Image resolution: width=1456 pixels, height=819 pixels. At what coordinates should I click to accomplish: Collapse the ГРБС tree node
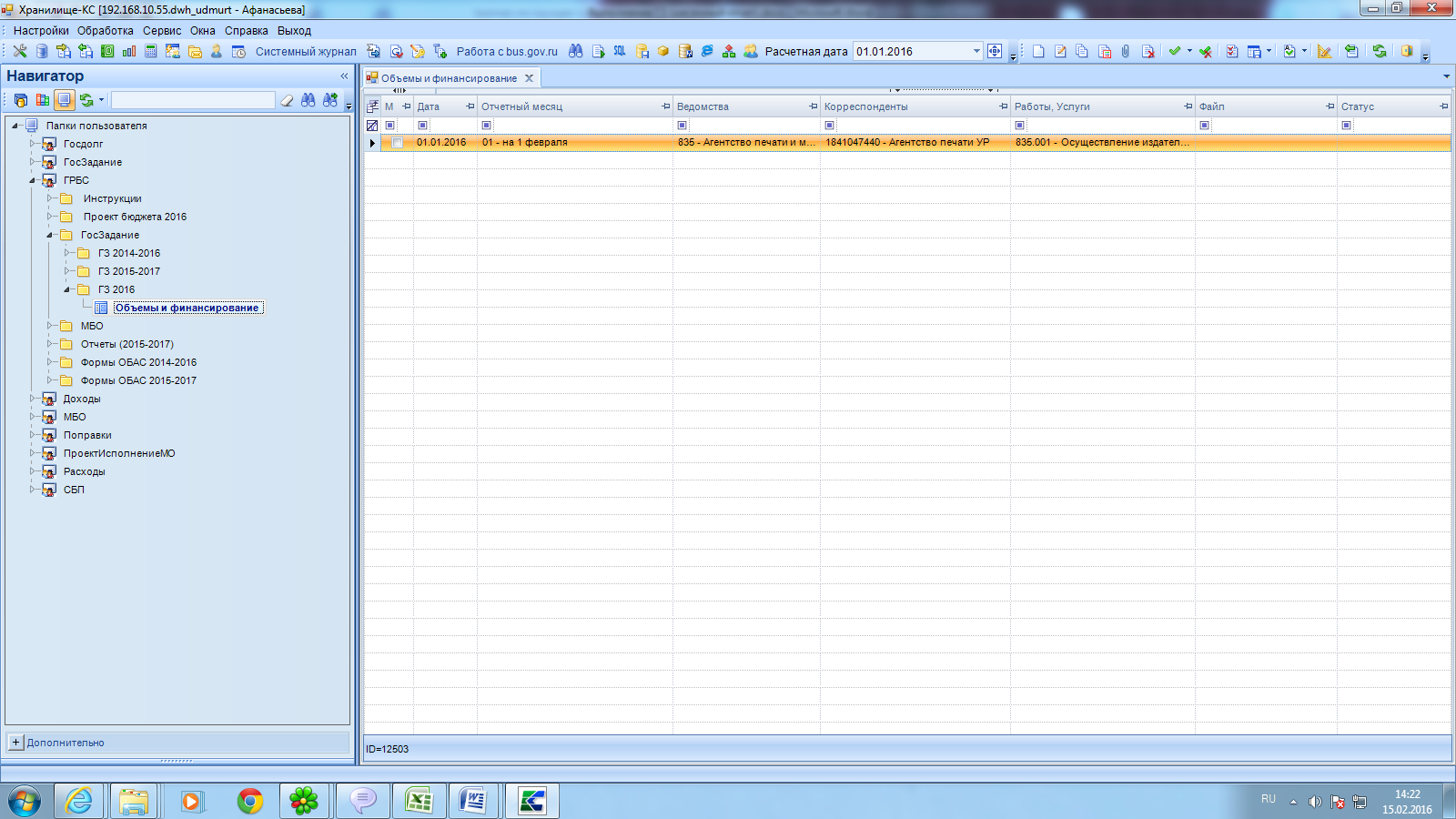pyautogui.click(x=32, y=180)
